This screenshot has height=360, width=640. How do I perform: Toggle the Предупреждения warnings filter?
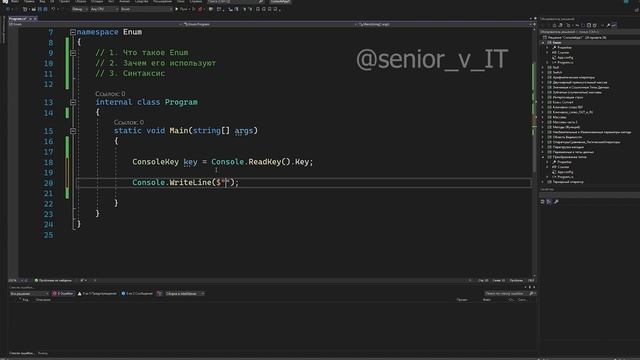pos(97,293)
